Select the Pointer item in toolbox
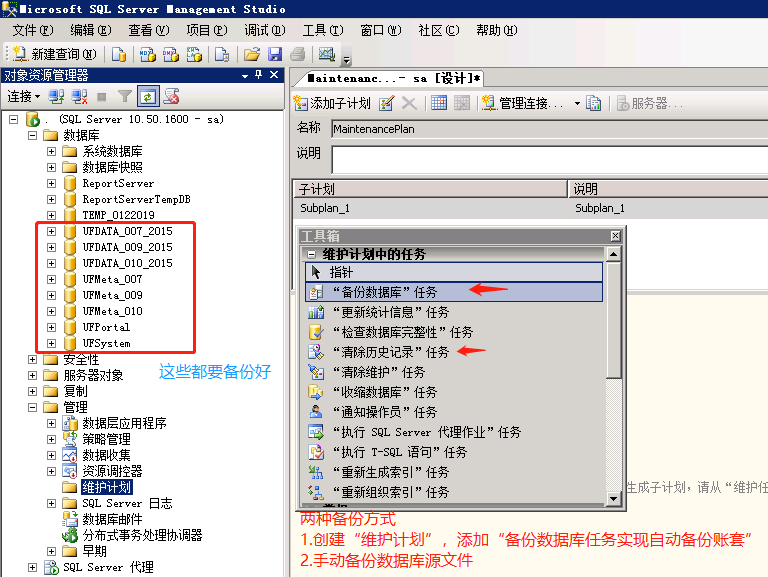Image resolution: width=768 pixels, height=577 pixels. point(454,272)
